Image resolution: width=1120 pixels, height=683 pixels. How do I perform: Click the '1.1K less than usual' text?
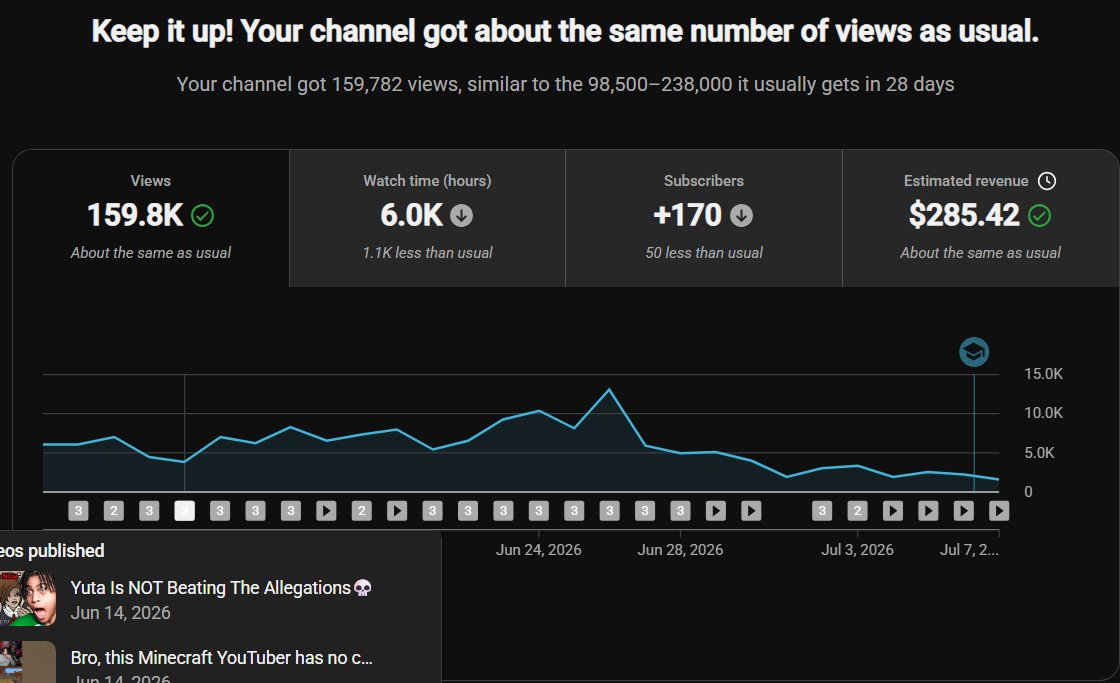(427, 253)
